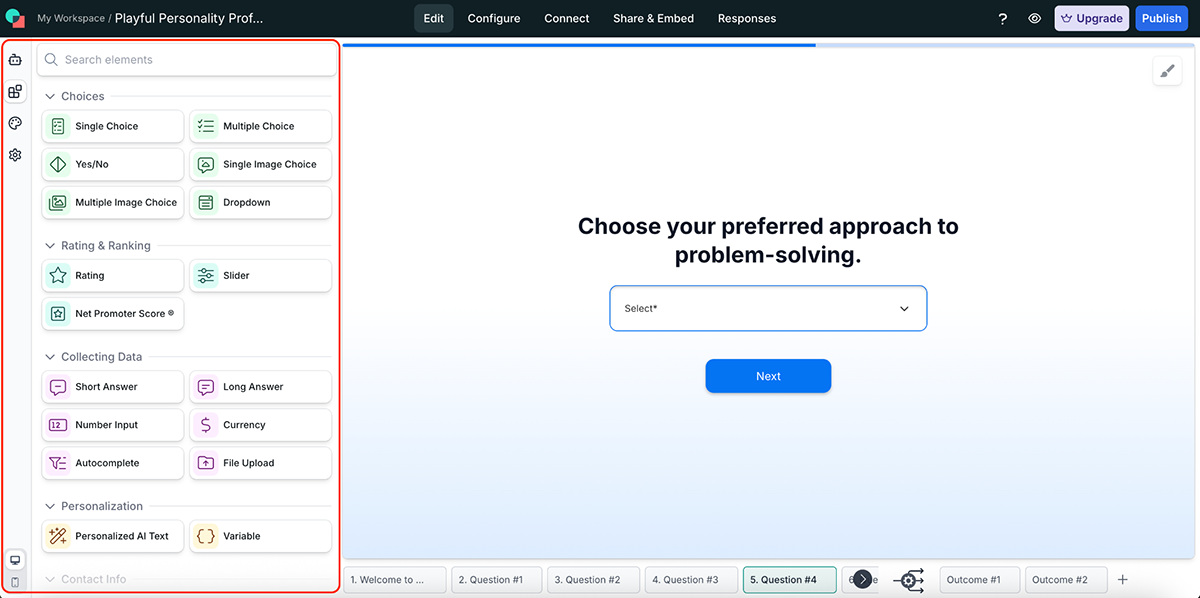Screen dimensions: 1200x598
Task: Add a Rating element
Action: 113,276
